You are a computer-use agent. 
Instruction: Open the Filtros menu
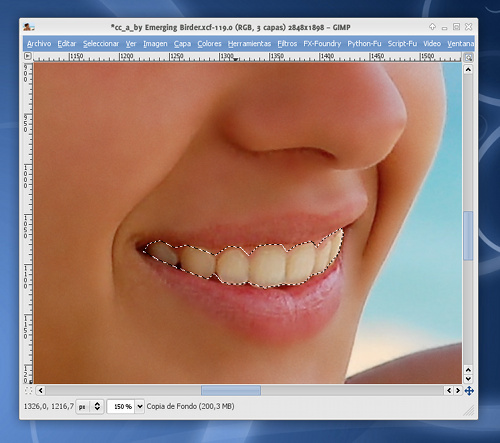(287, 44)
